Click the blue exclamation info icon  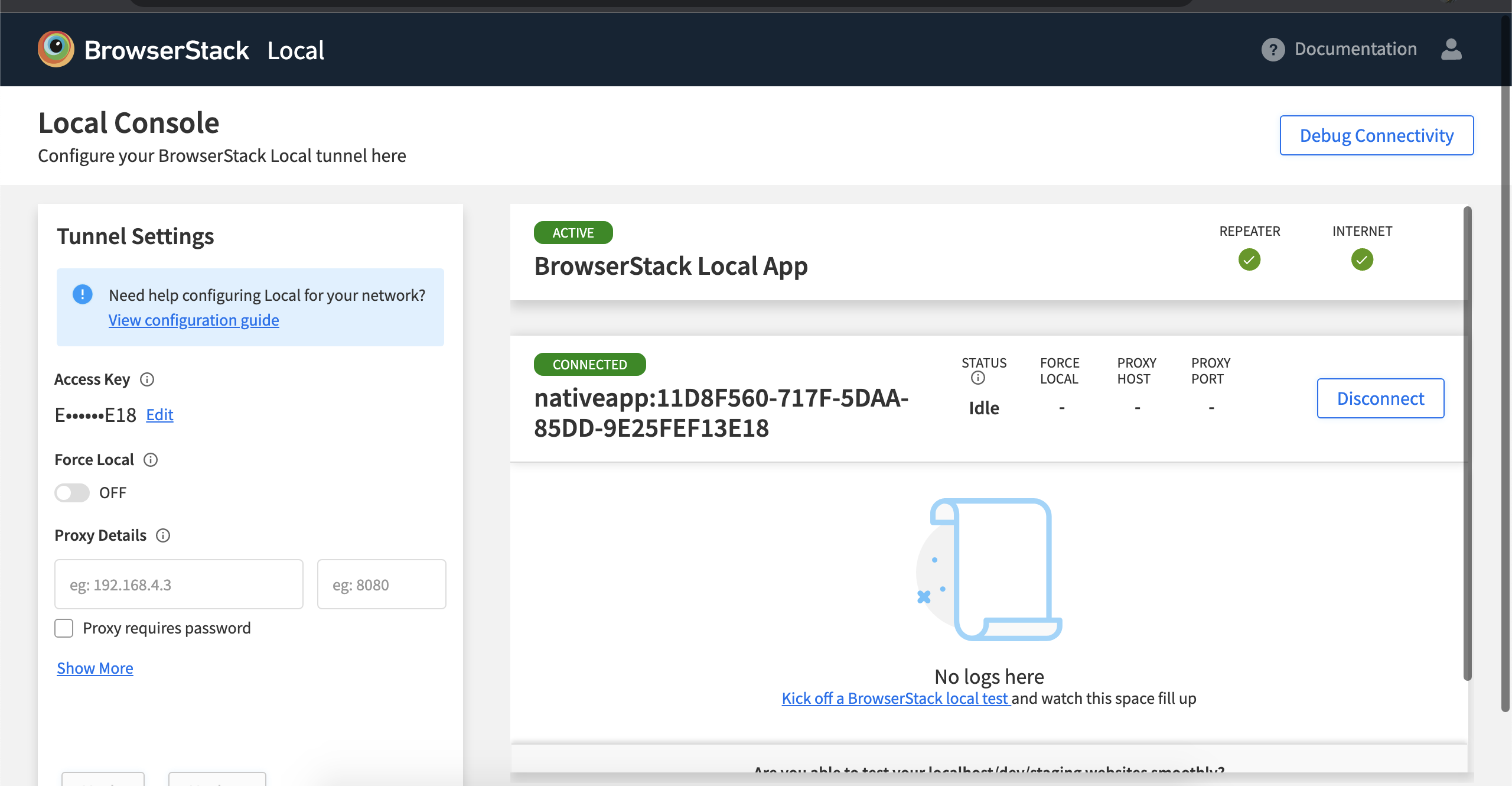(83, 294)
